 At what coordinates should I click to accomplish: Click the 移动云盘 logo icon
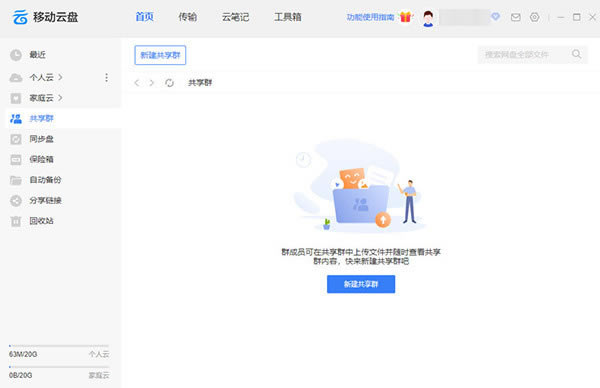(x=20, y=17)
